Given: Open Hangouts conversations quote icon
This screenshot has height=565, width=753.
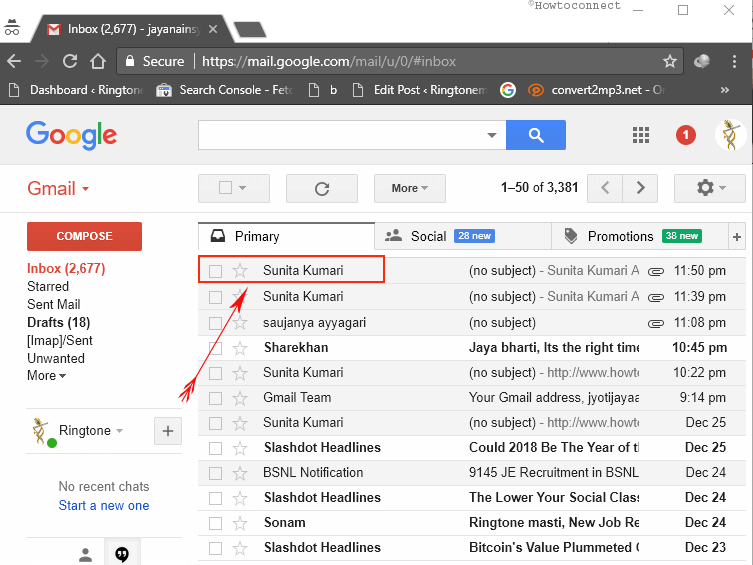Looking at the screenshot, I should click(122, 554).
